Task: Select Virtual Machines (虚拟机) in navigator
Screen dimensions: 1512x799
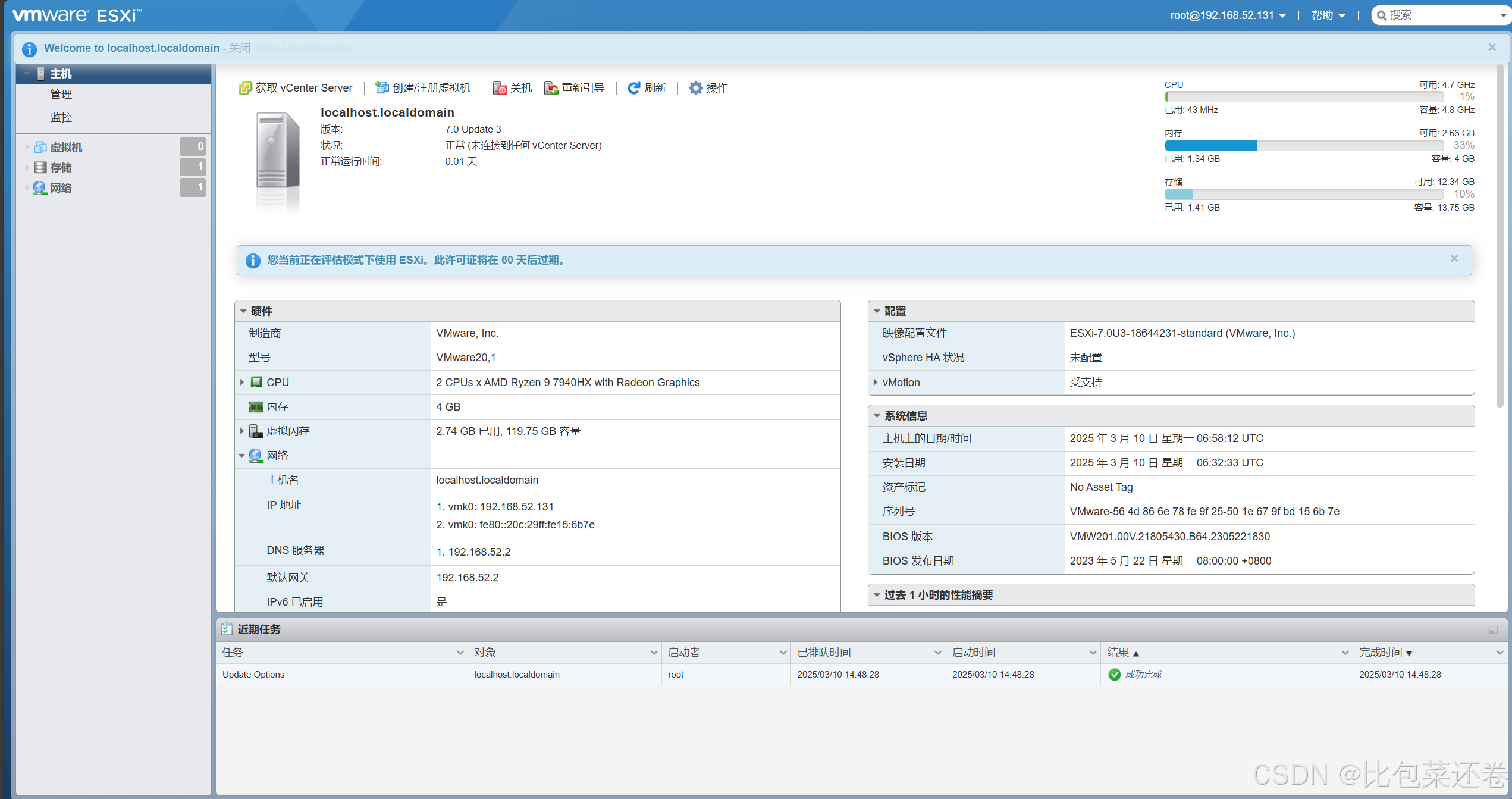Action: pos(65,147)
